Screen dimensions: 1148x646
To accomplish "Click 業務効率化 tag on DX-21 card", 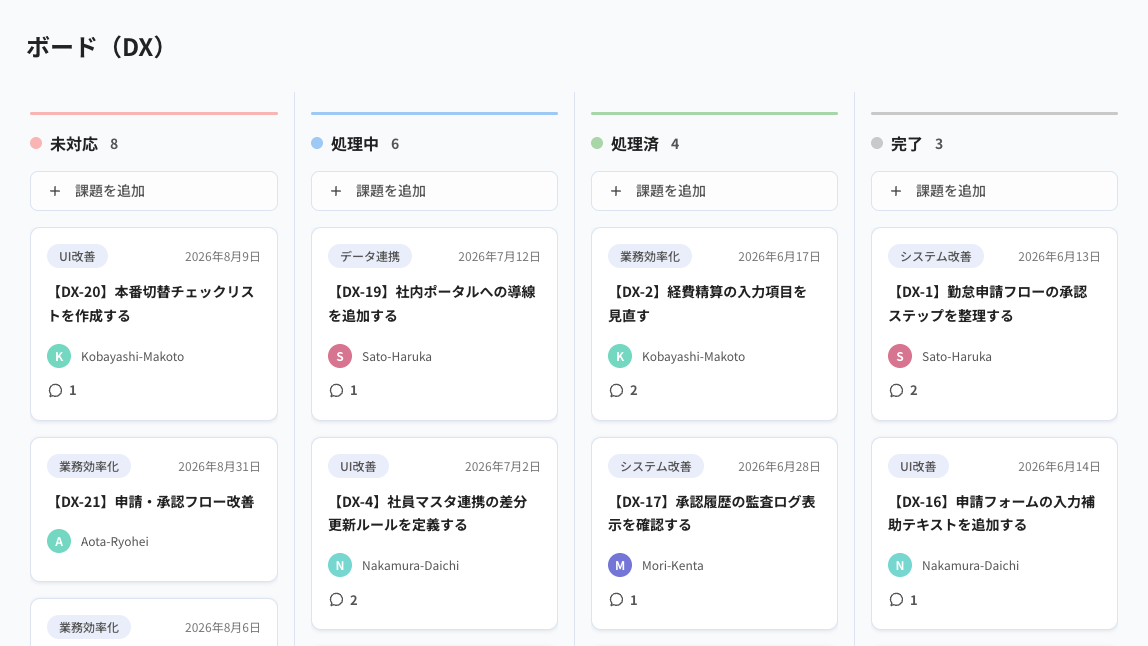I will (x=89, y=467).
